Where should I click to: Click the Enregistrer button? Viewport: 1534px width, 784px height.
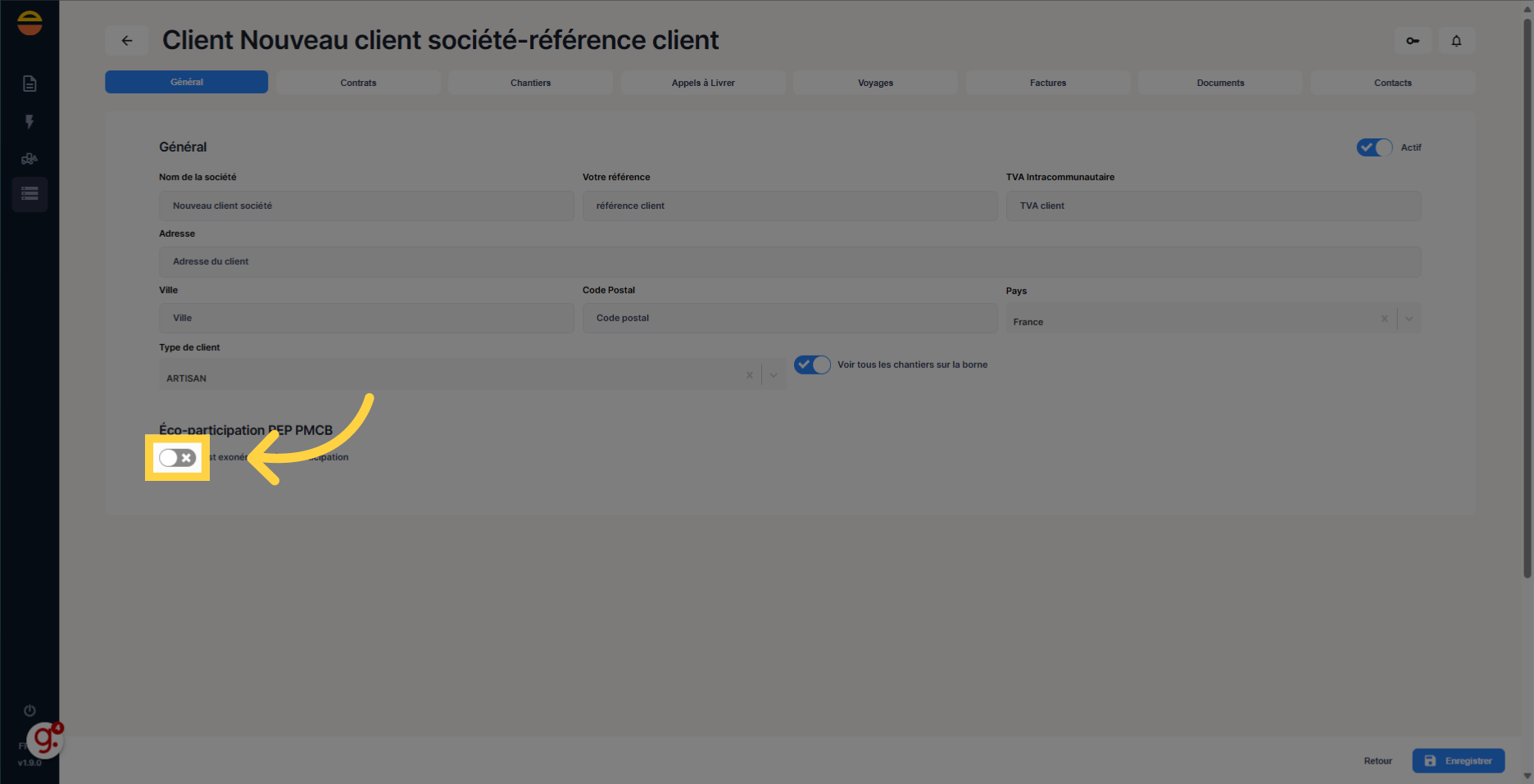point(1458,761)
